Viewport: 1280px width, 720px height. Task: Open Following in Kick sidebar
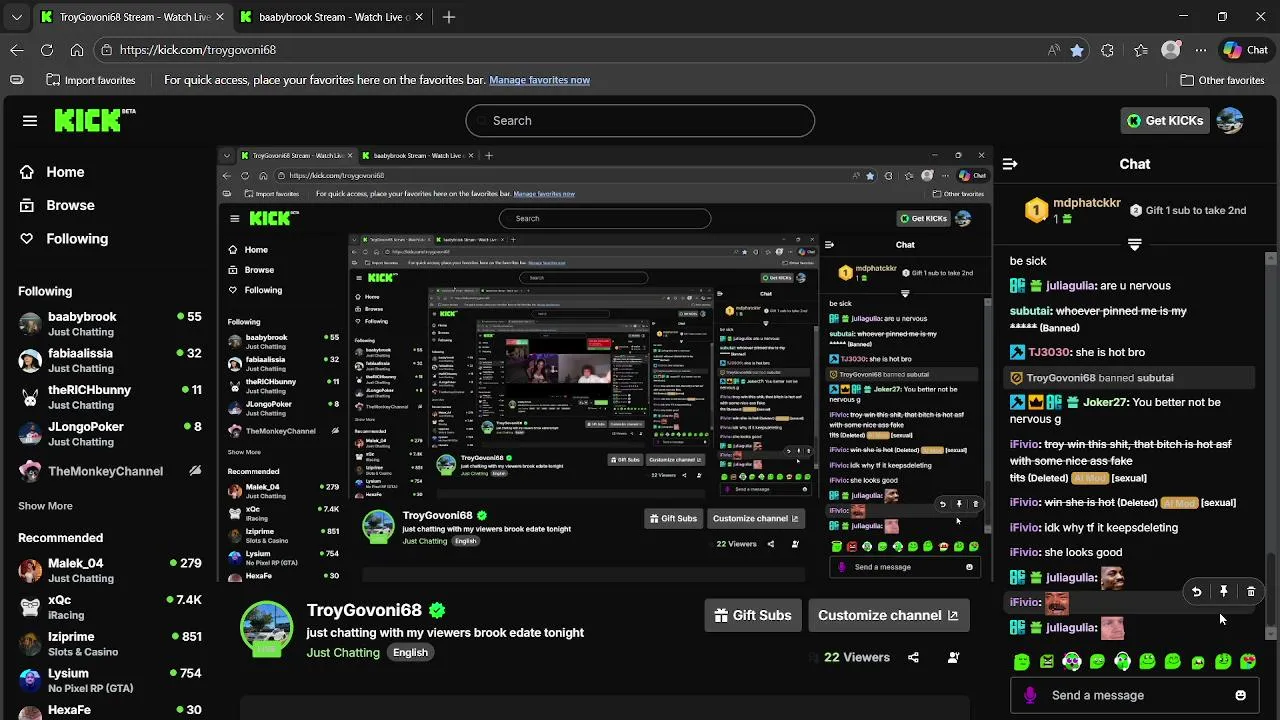click(x=64, y=238)
